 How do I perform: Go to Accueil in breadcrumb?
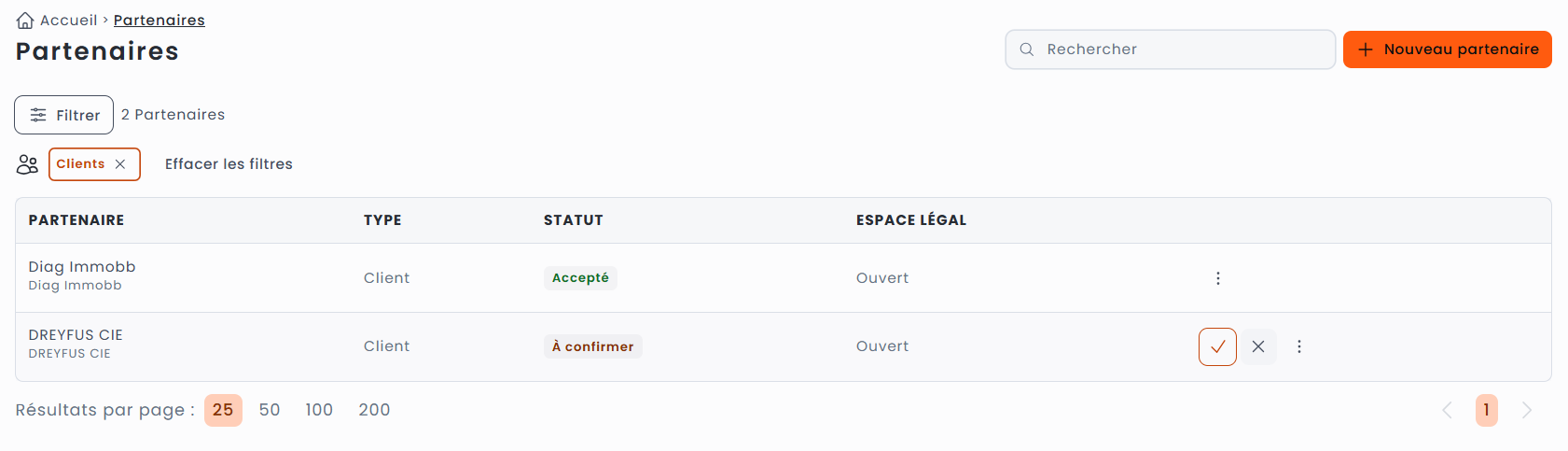pyautogui.click(x=68, y=21)
